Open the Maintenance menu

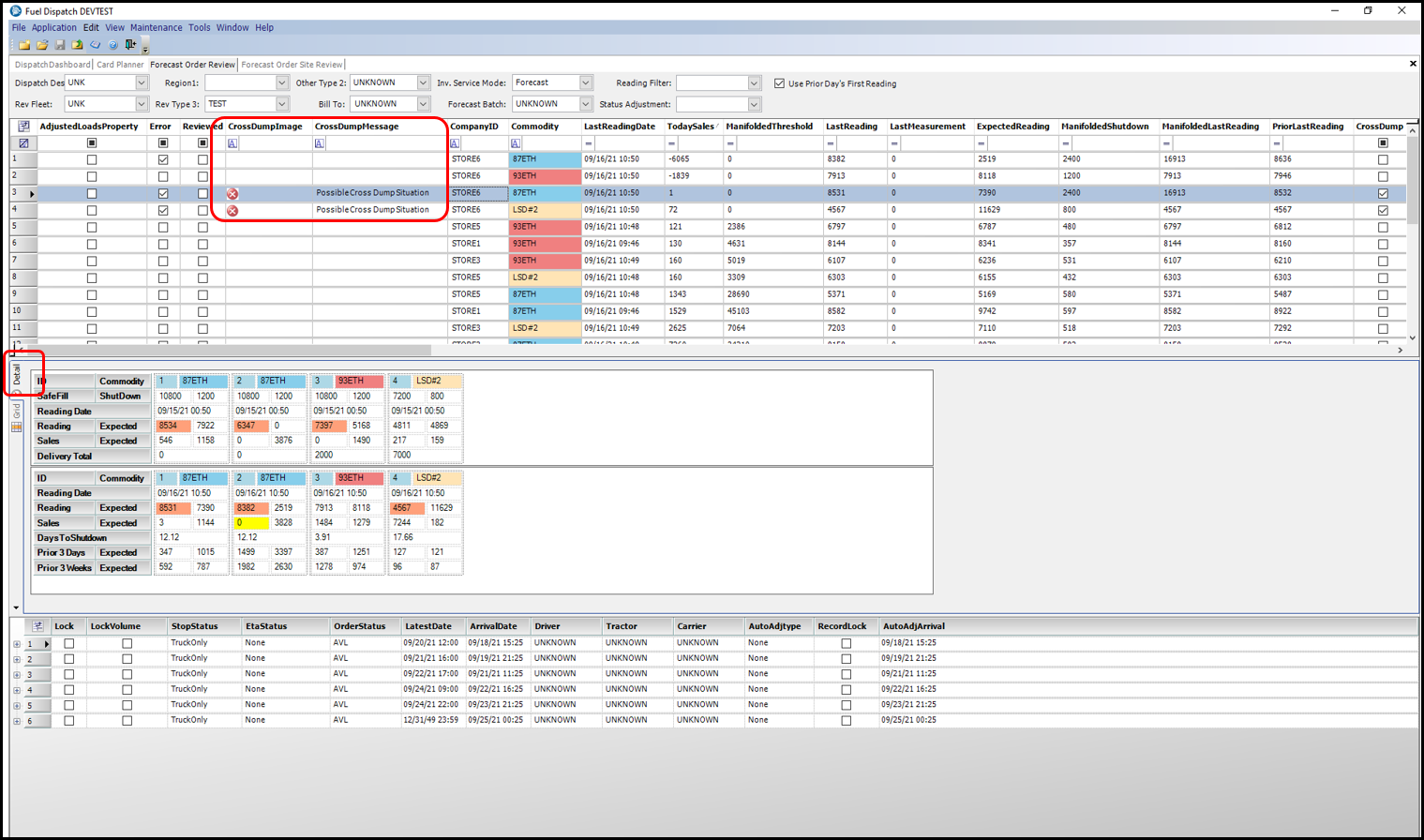point(156,27)
